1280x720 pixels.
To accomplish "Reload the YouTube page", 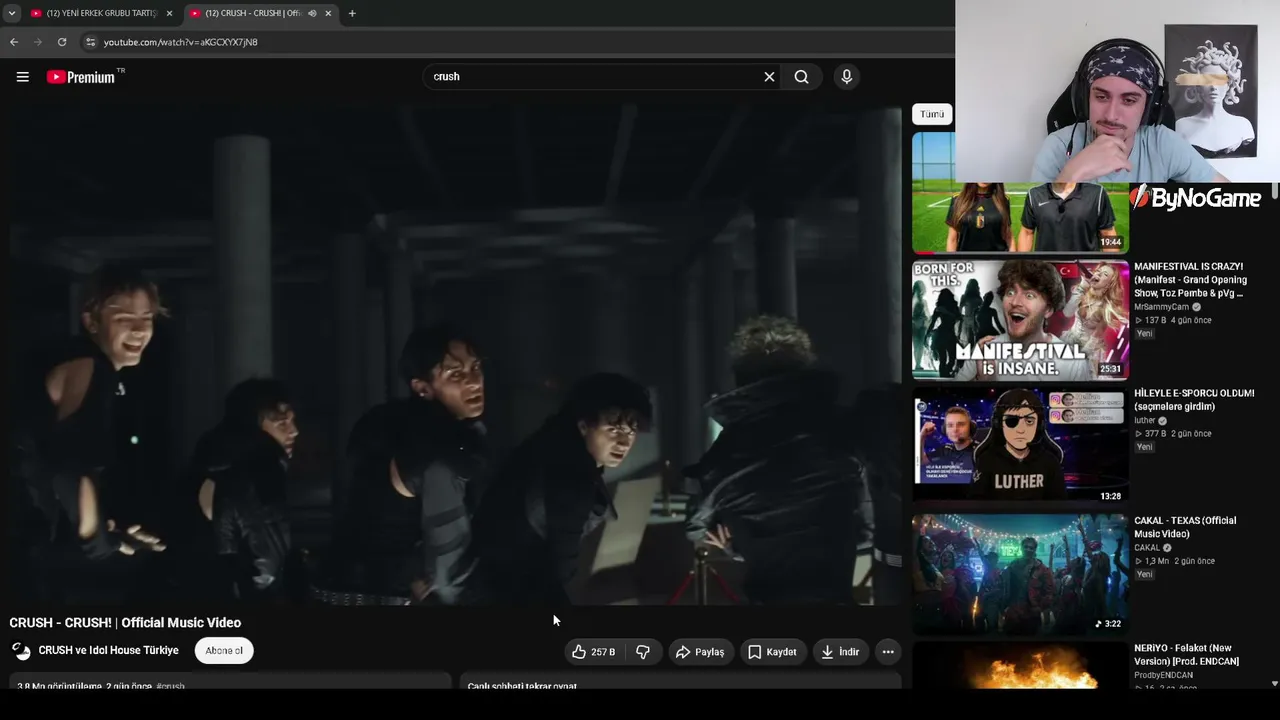I will click(x=62, y=42).
